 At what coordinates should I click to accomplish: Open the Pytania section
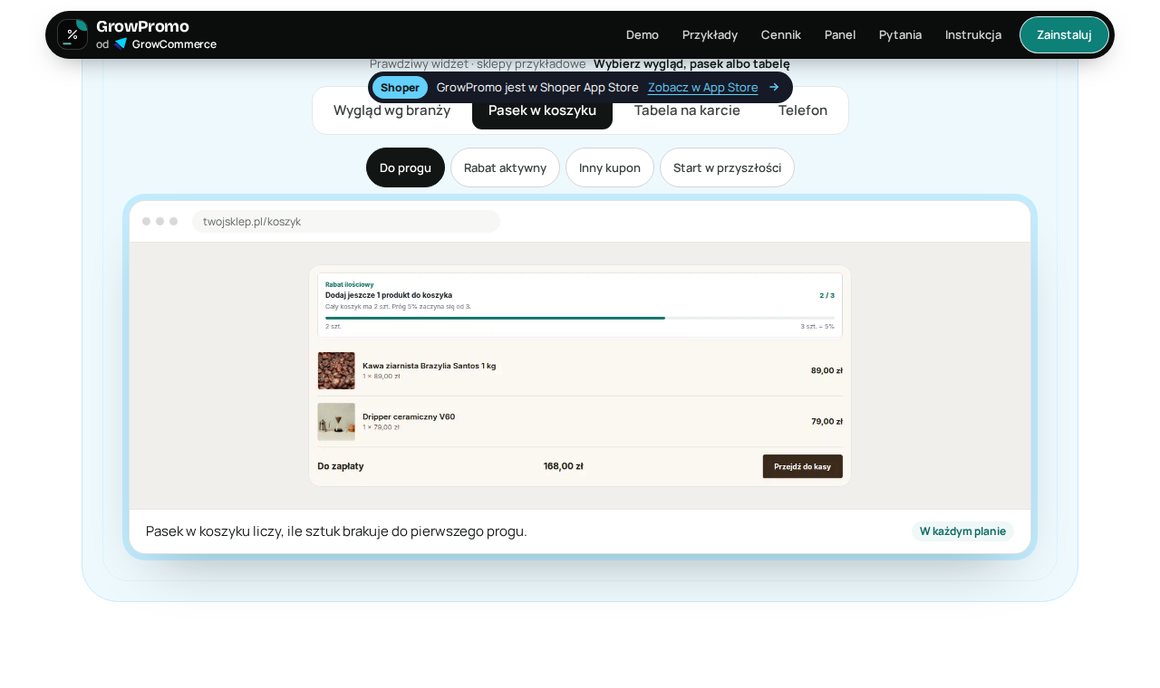tap(900, 35)
